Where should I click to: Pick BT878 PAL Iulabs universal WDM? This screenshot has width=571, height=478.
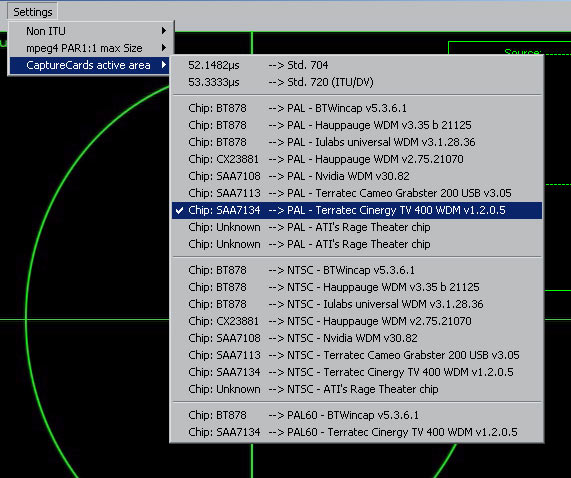click(357, 142)
